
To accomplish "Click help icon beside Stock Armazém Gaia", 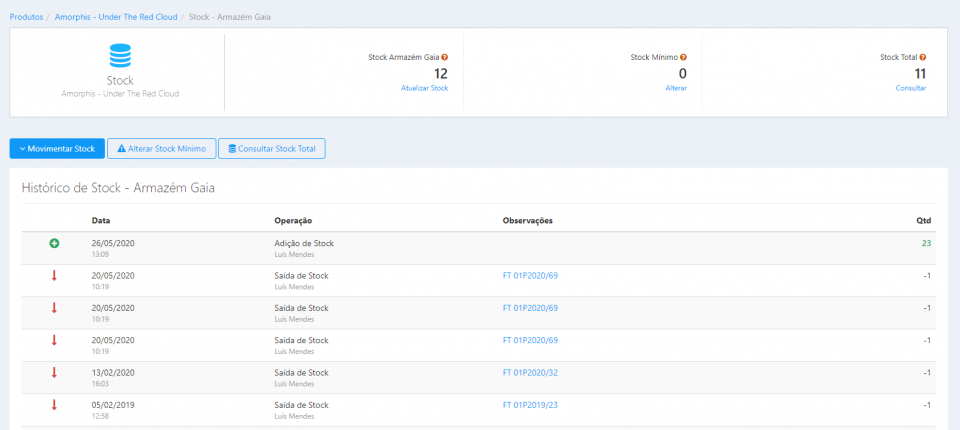I will 444,57.
